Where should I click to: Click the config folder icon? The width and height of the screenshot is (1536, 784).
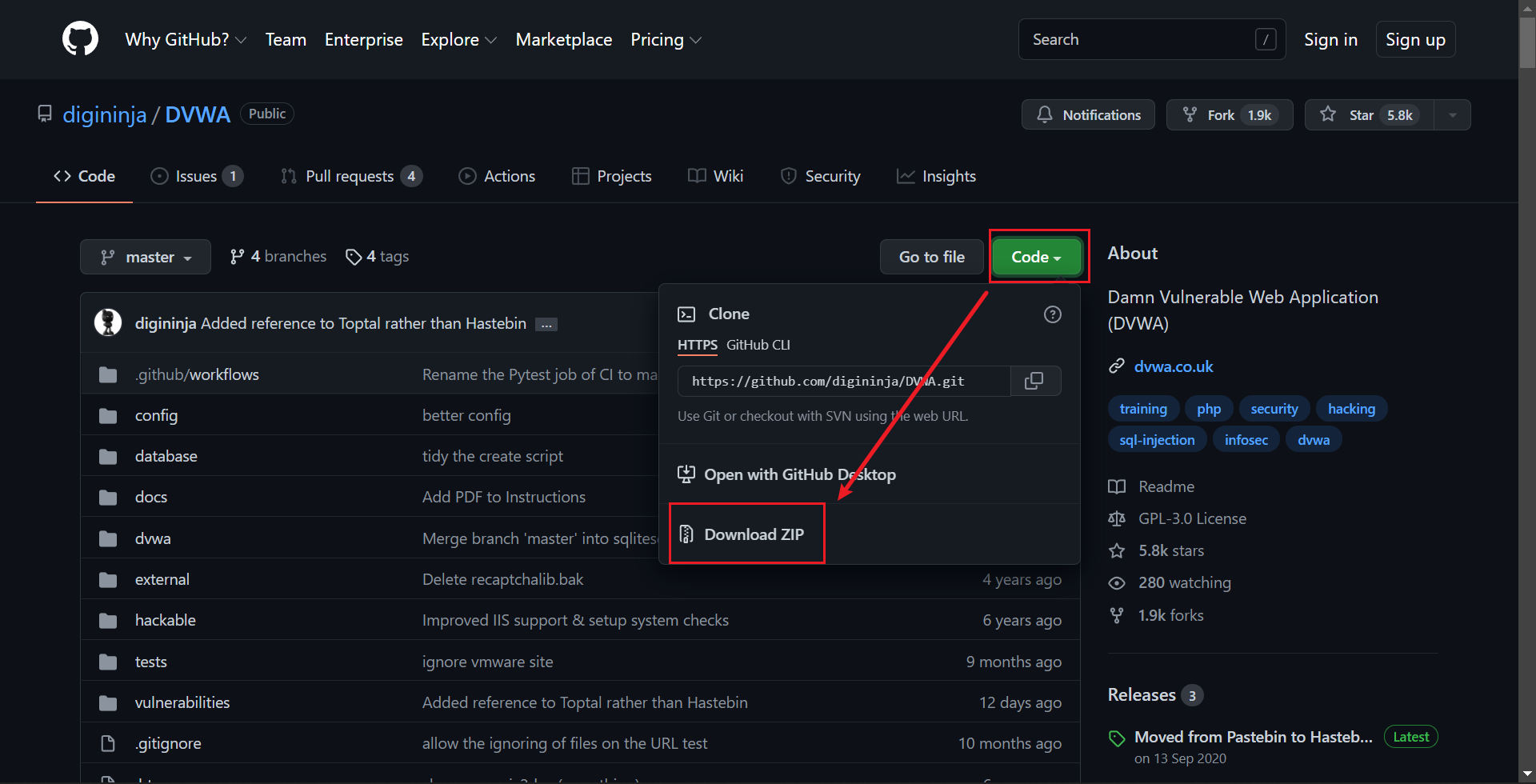(108, 415)
